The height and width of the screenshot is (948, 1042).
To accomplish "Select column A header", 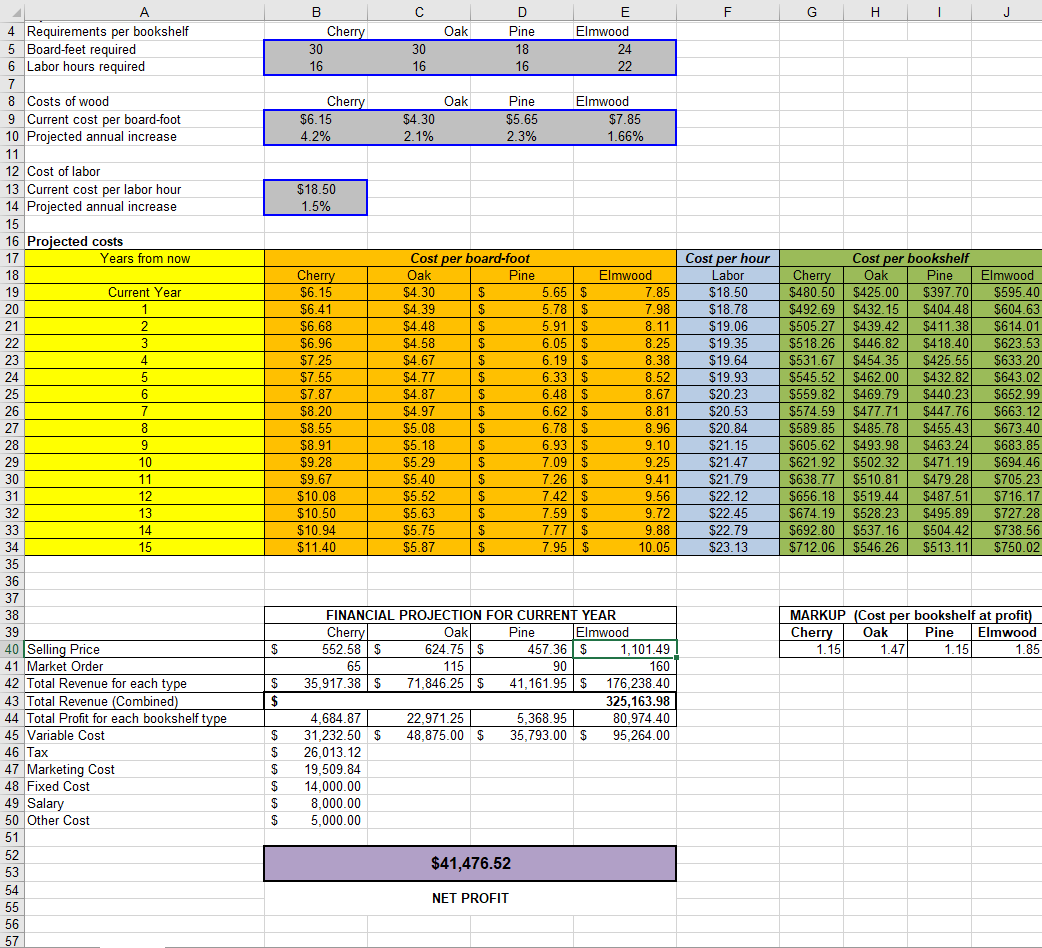I will point(144,11).
